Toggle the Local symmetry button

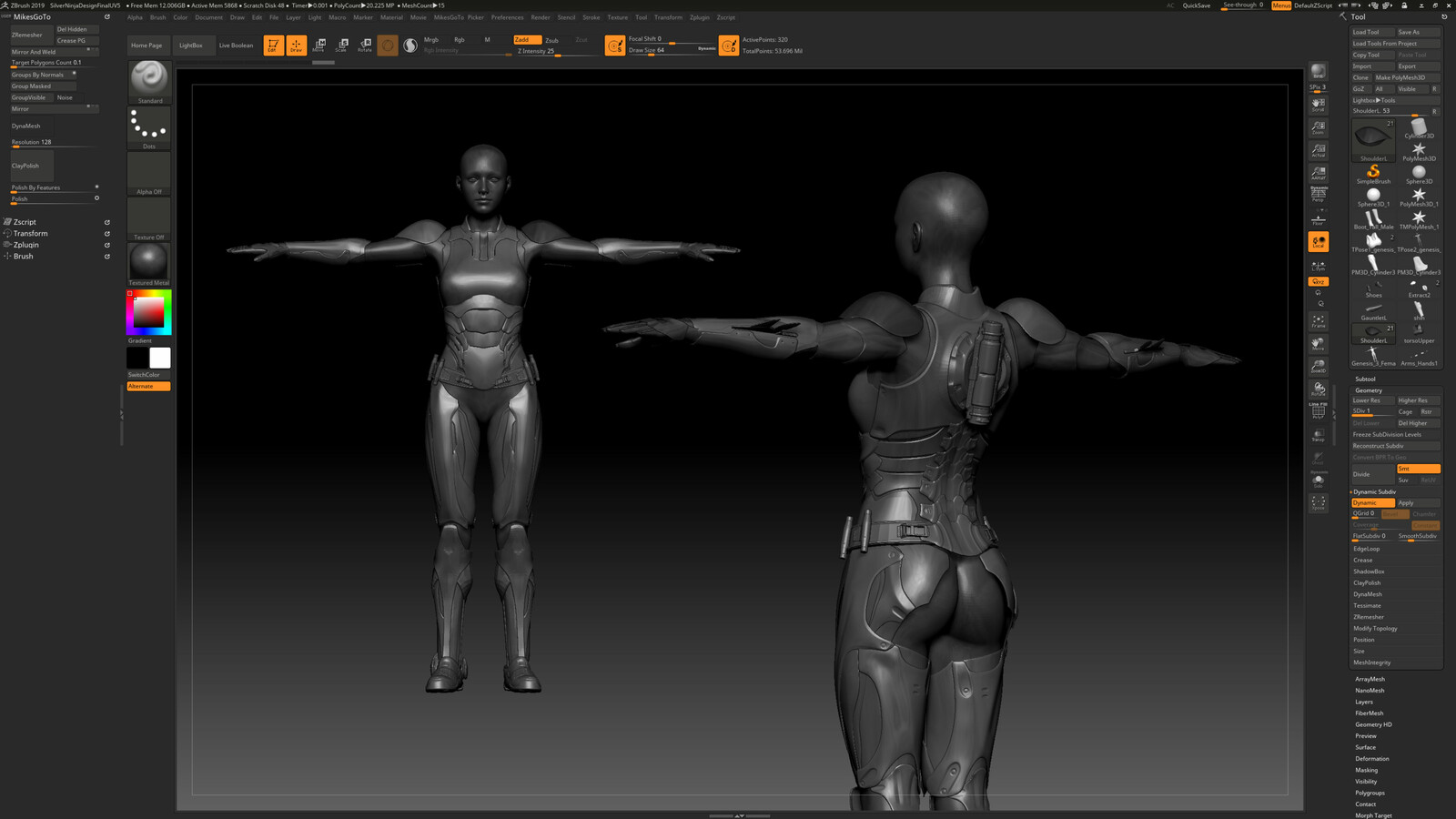pos(1319,242)
